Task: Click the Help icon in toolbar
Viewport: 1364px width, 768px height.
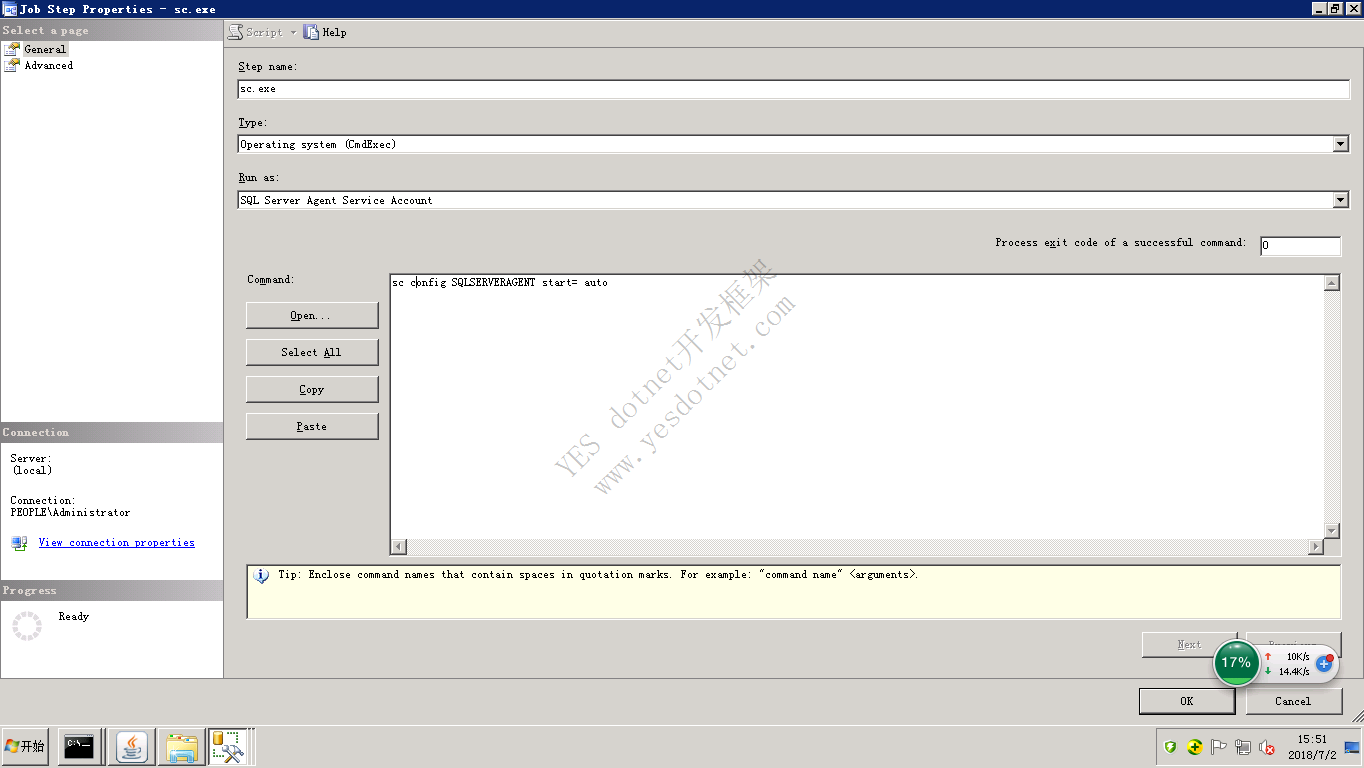Action: pos(311,32)
